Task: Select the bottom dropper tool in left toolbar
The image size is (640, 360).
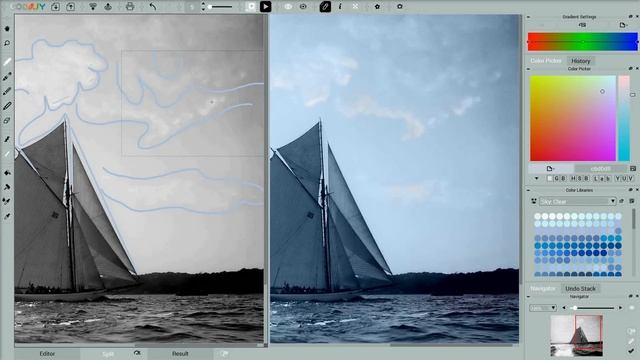Action: [7, 216]
